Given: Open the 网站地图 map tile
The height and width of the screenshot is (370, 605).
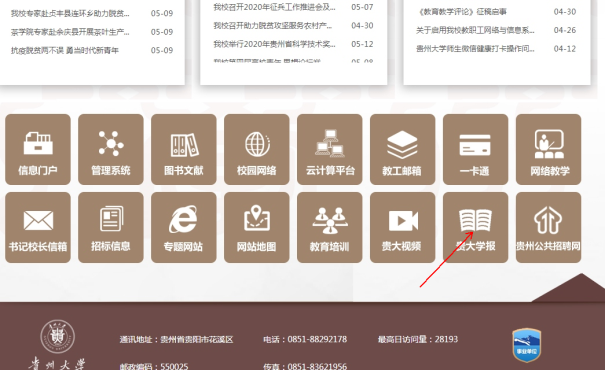Looking at the screenshot, I should (x=257, y=228).
